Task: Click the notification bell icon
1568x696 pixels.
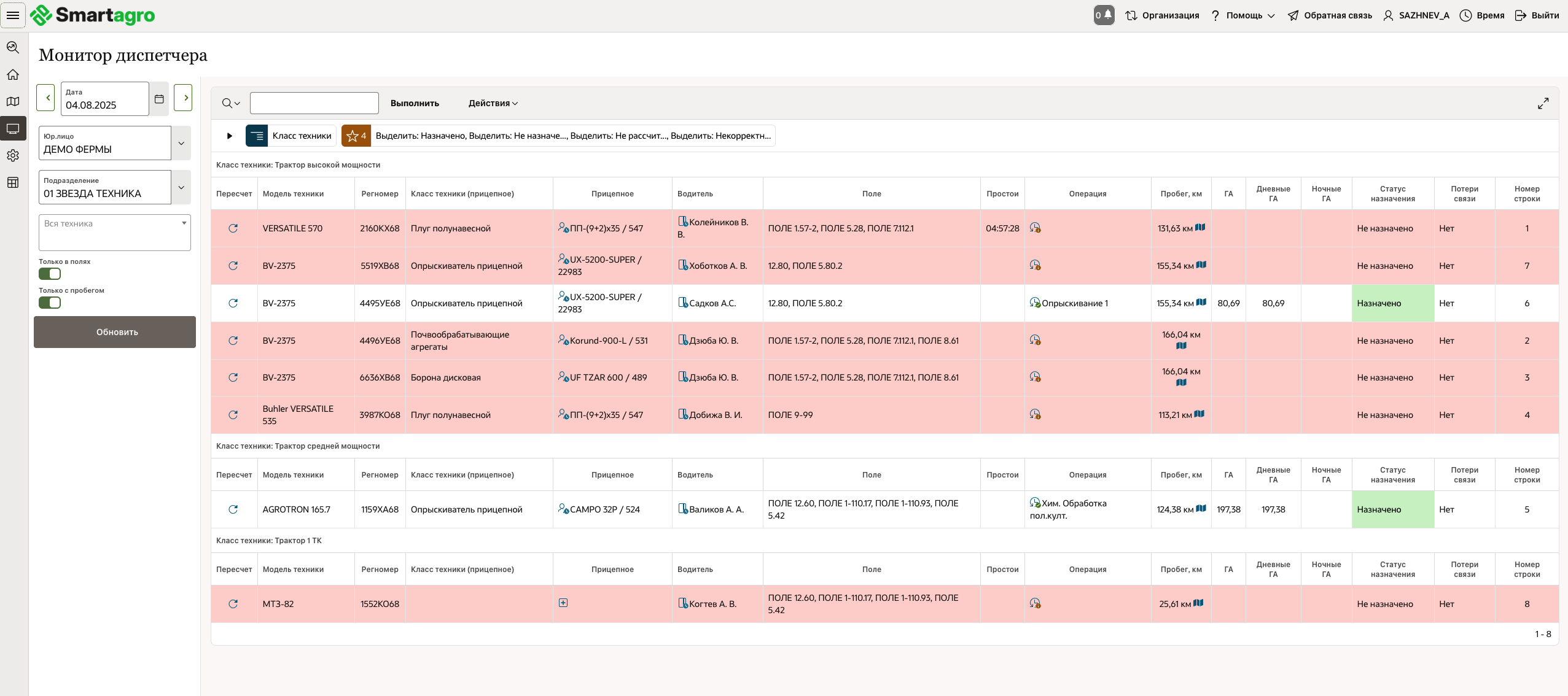Action: click(x=1107, y=15)
